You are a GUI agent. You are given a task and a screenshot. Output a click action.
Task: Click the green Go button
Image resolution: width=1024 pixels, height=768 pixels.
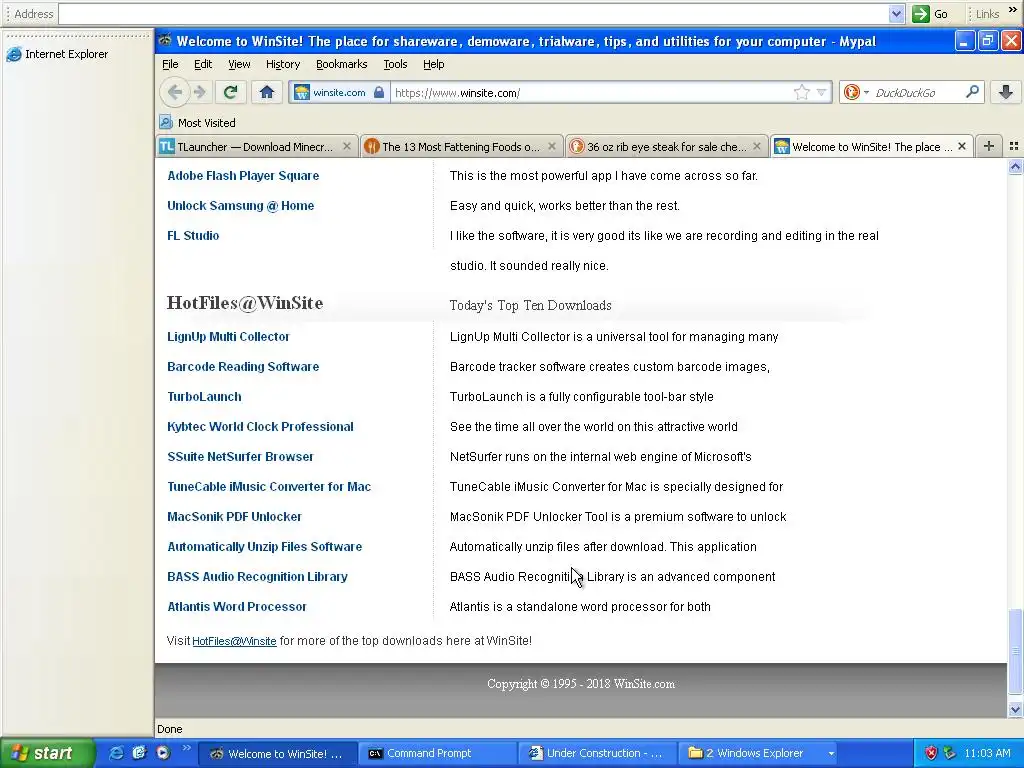coord(930,14)
